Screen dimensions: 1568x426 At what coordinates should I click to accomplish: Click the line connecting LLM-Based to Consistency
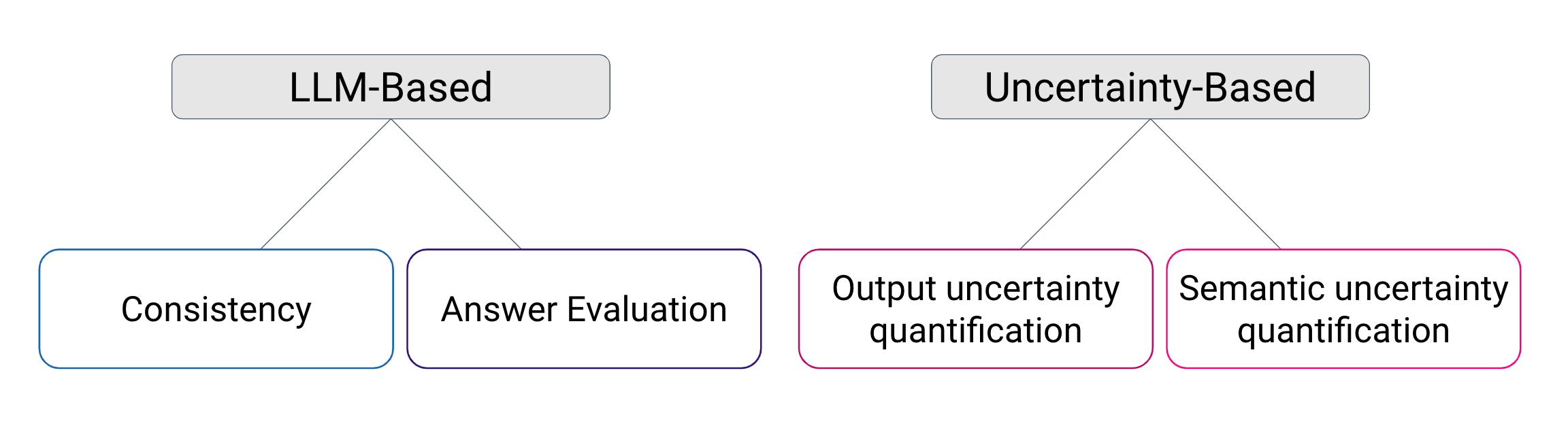pyautogui.click(x=326, y=184)
